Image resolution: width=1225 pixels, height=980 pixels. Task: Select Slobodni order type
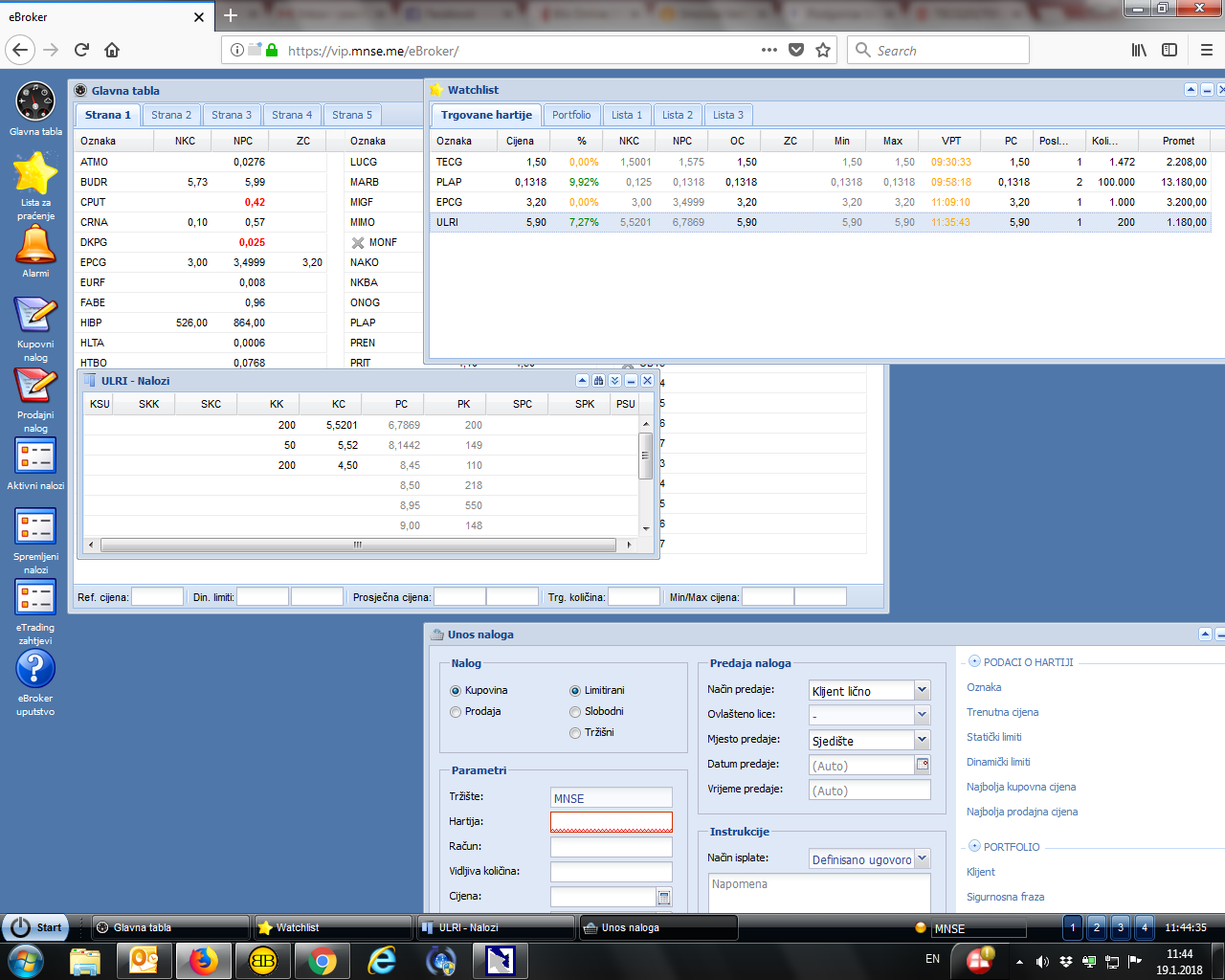(575, 712)
